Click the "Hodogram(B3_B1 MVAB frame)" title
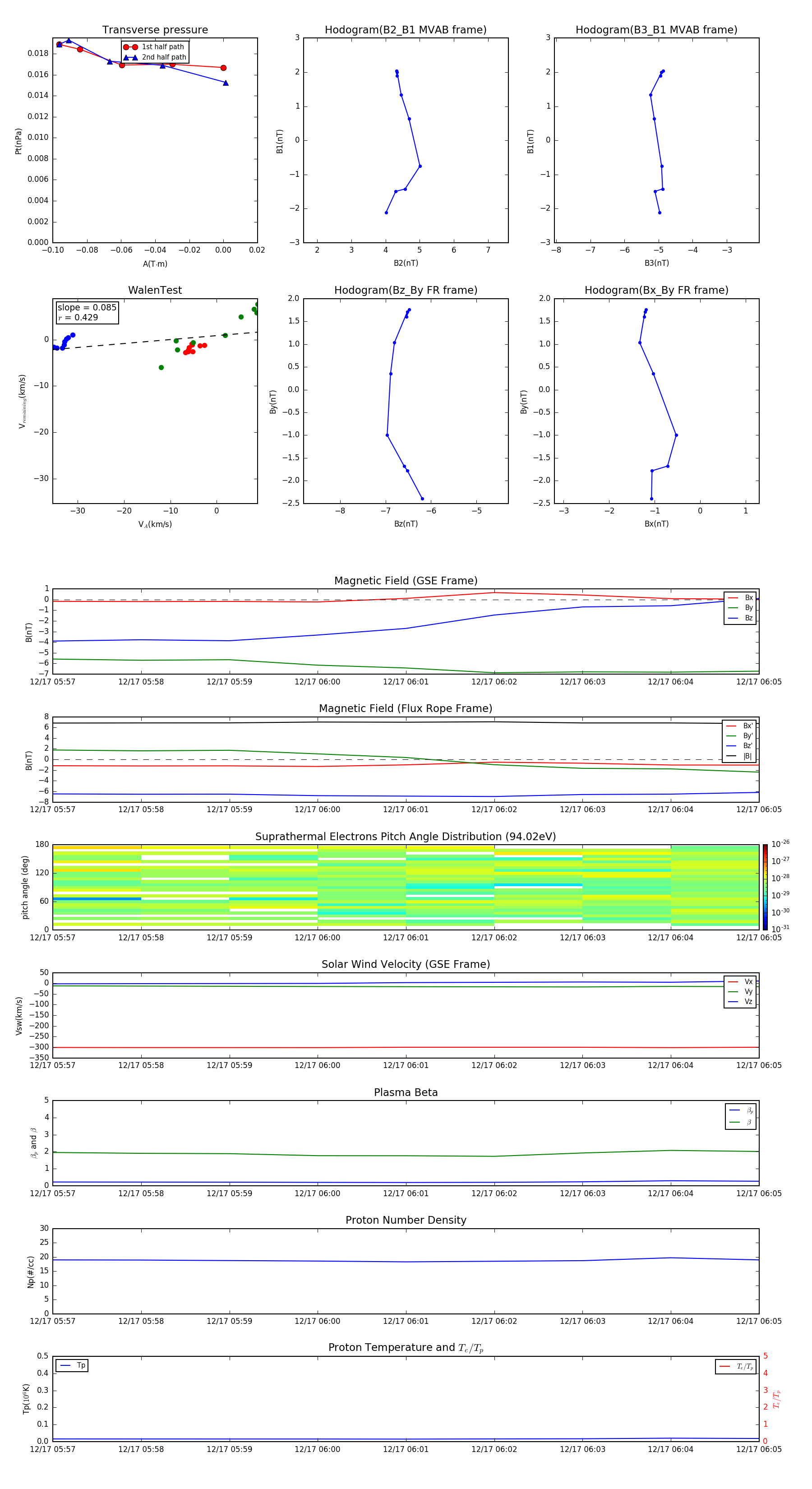Screen dimensions: 812x1489 point(656,30)
